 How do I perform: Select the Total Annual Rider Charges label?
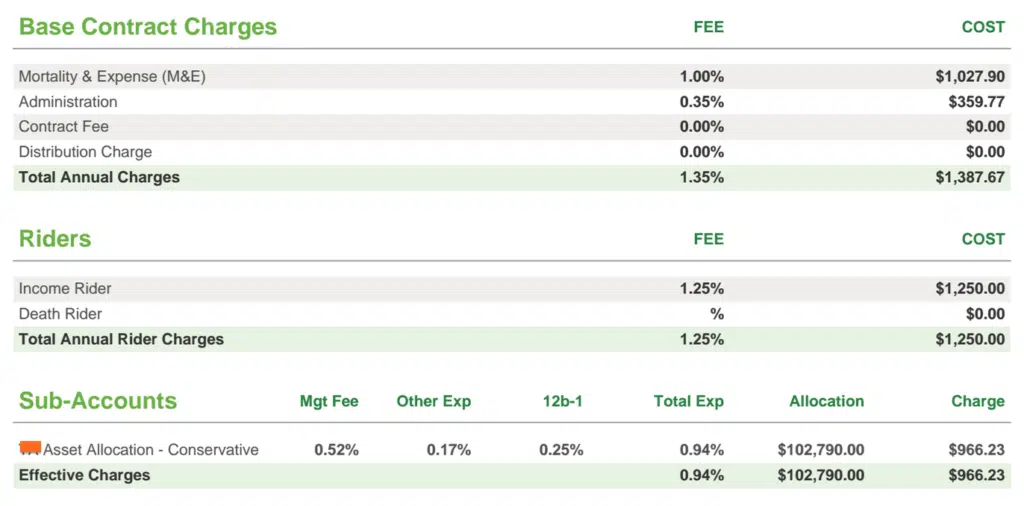click(121, 339)
